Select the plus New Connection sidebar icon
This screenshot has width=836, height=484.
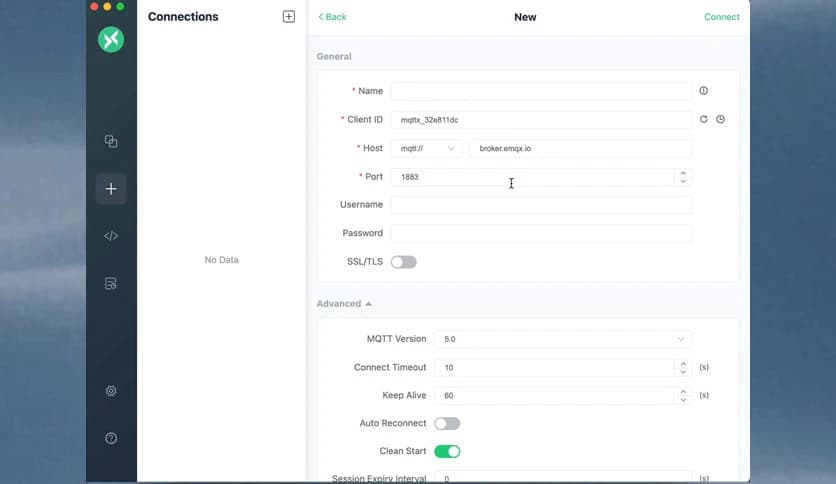[x=111, y=188]
